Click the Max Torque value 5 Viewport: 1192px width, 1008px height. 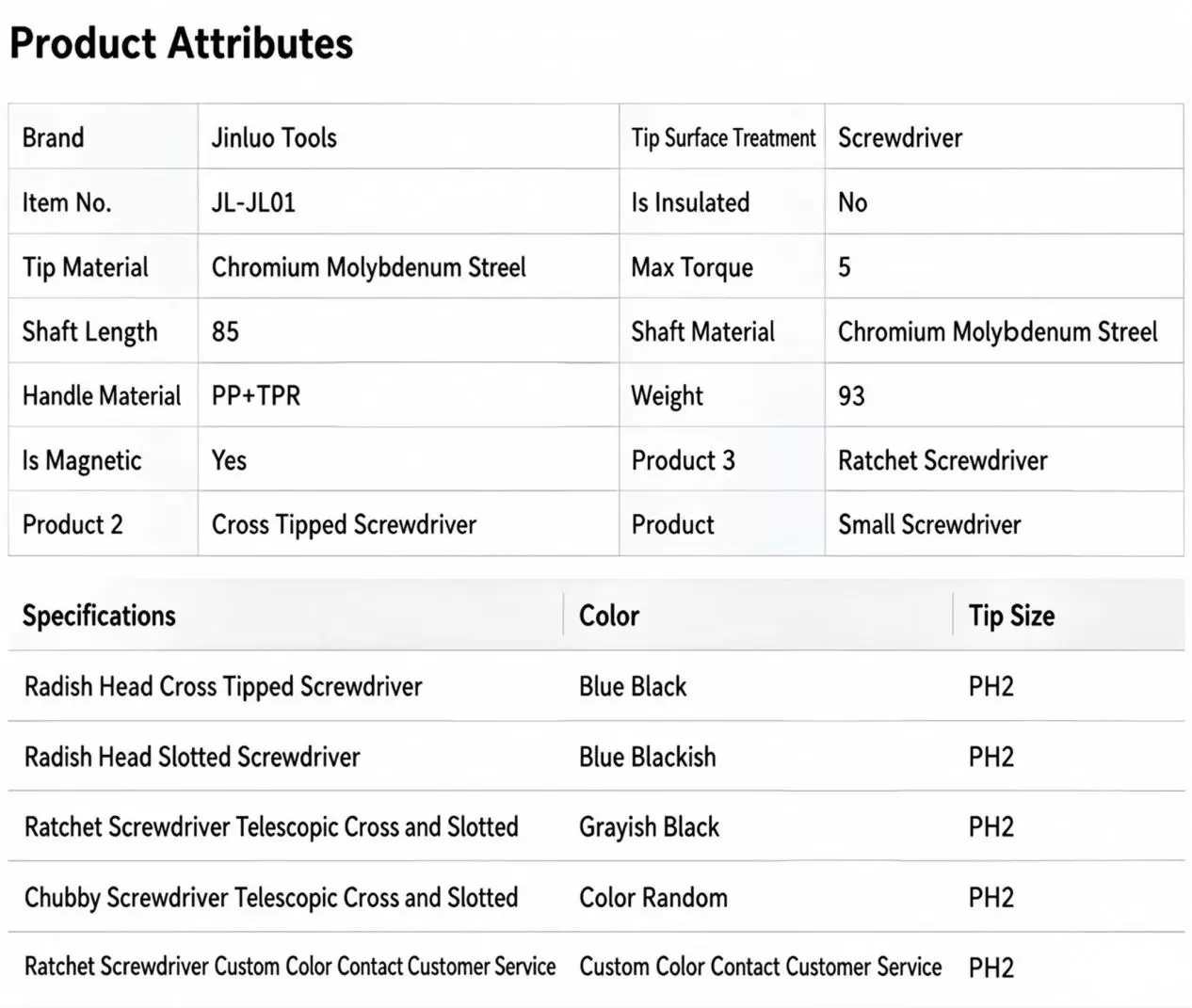pos(845,267)
